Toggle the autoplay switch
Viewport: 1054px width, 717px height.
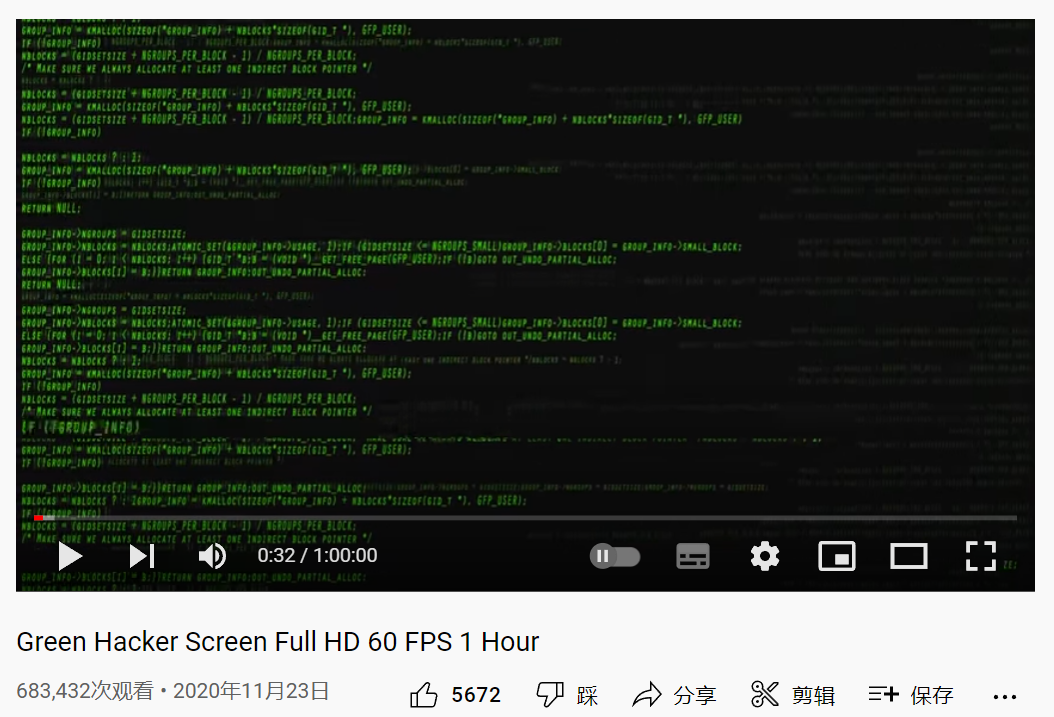point(615,556)
